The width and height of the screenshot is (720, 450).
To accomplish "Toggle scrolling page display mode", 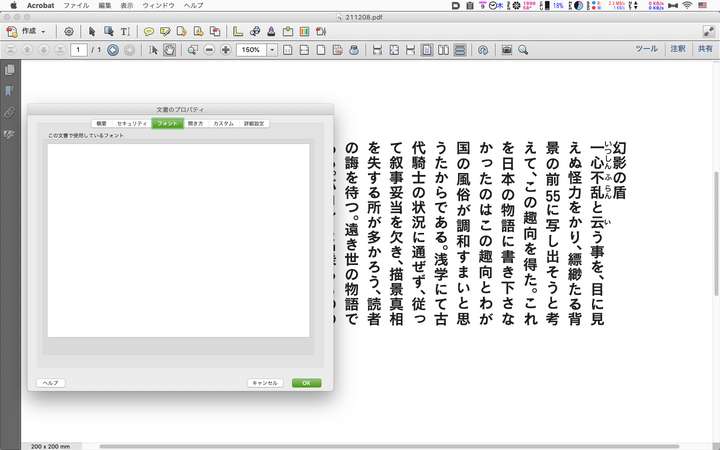I will (460, 50).
